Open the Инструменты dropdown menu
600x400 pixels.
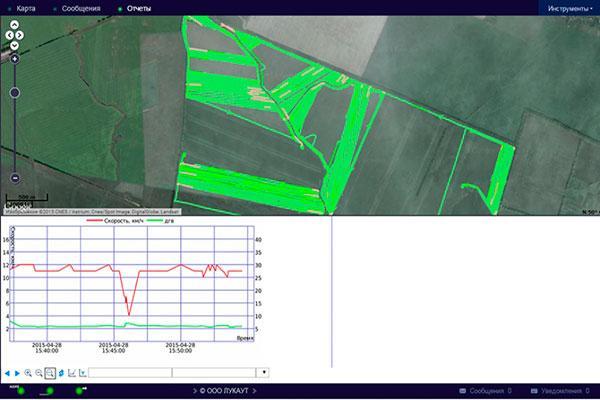[x=569, y=8]
